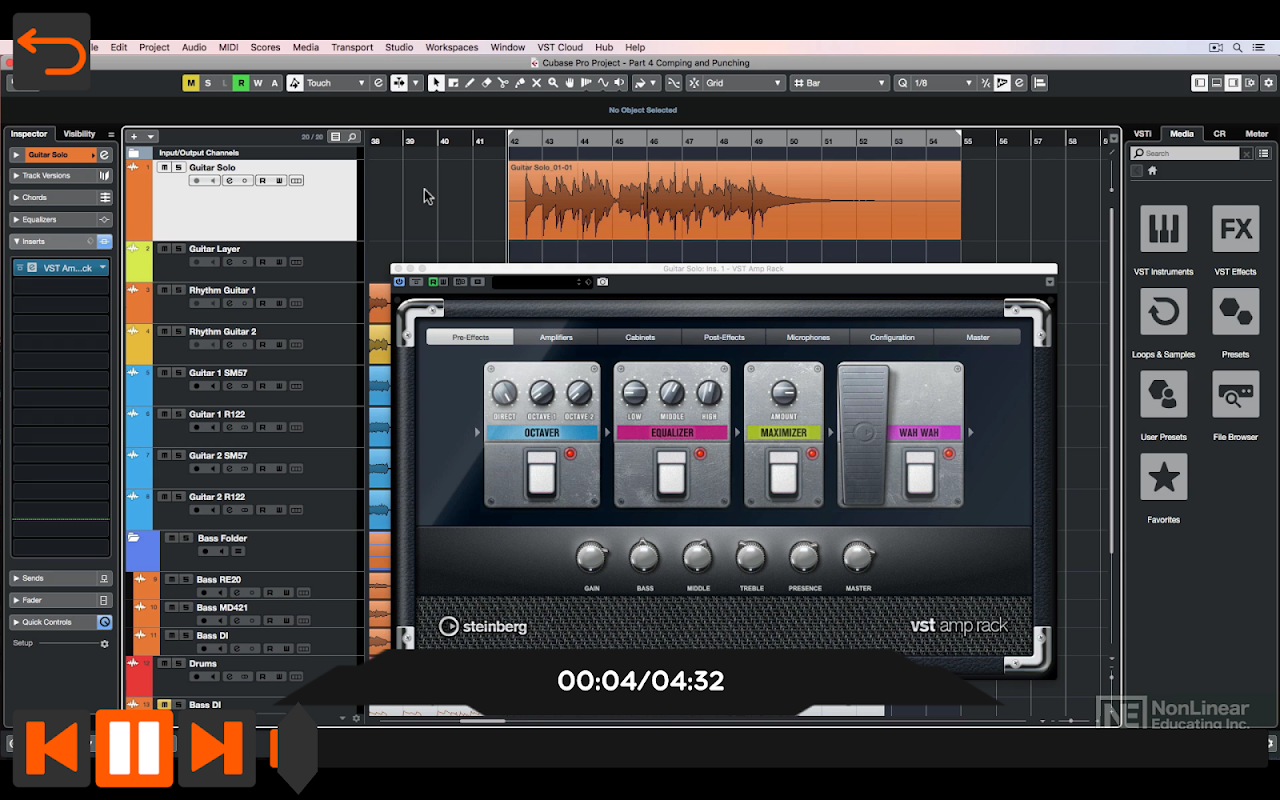The height and width of the screenshot is (800, 1280).
Task: Click the amp Master knob
Action: coord(858,556)
